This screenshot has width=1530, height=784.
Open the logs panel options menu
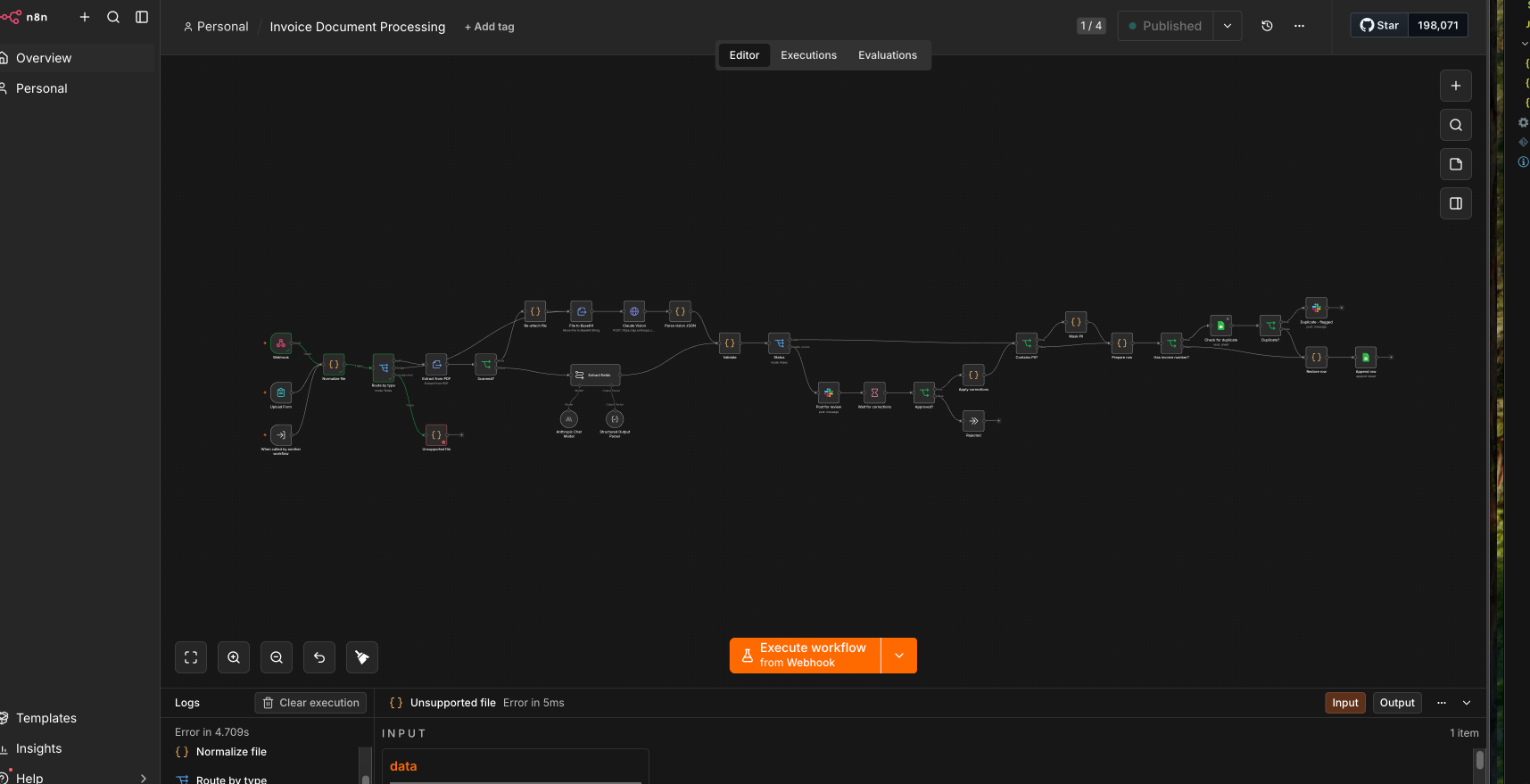pyautogui.click(x=1442, y=703)
